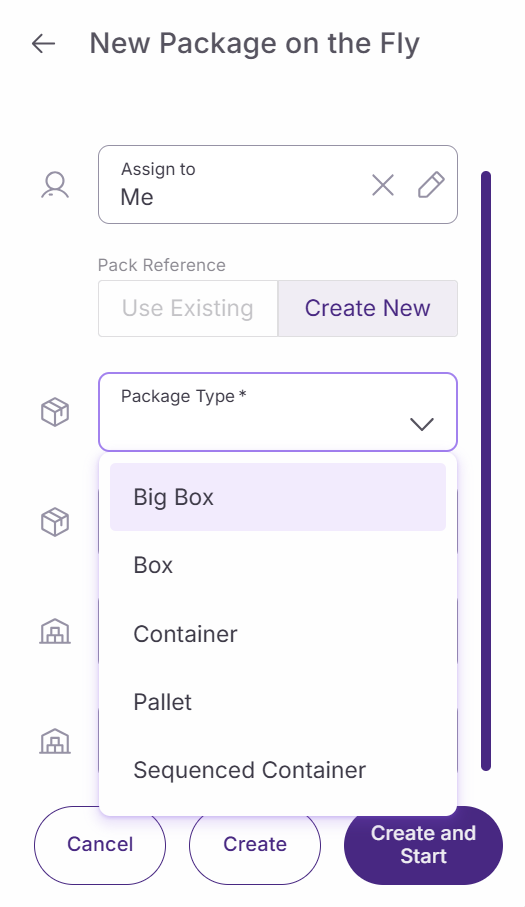Click the Cancel button
This screenshot has height=907, width=525.
[99, 845]
